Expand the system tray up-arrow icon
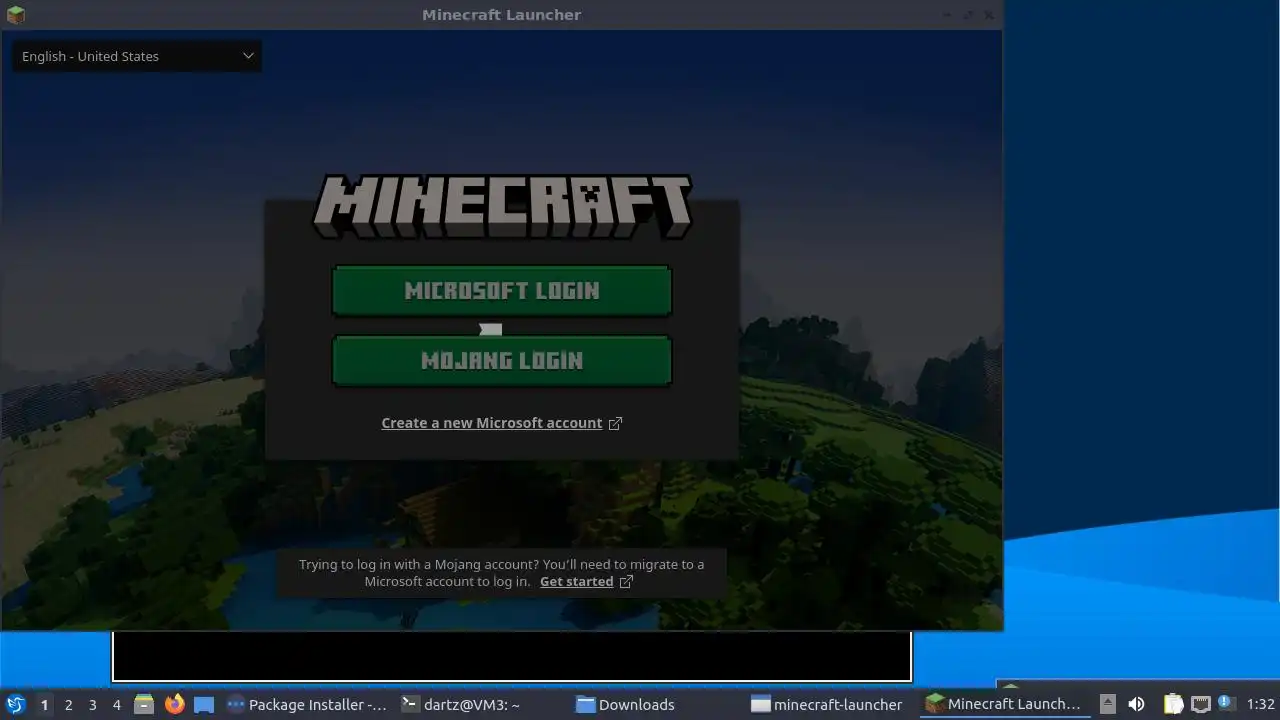The width and height of the screenshot is (1280, 720). (x=1107, y=704)
